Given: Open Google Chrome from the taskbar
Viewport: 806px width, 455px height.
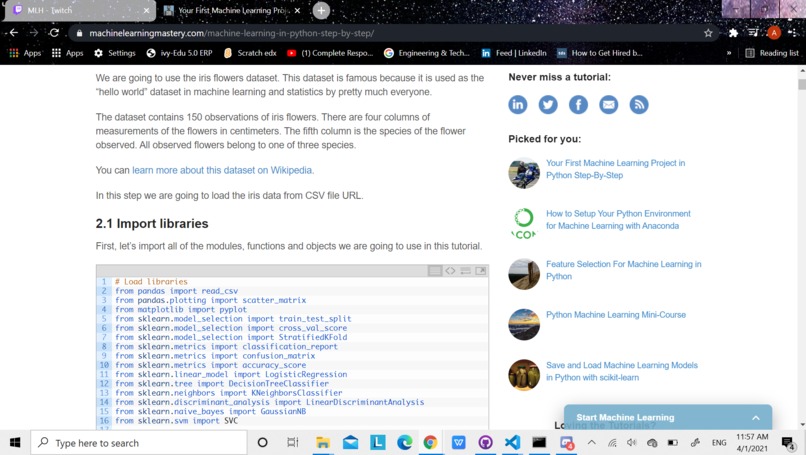Looking at the screenshot, I should pos(430,443).
